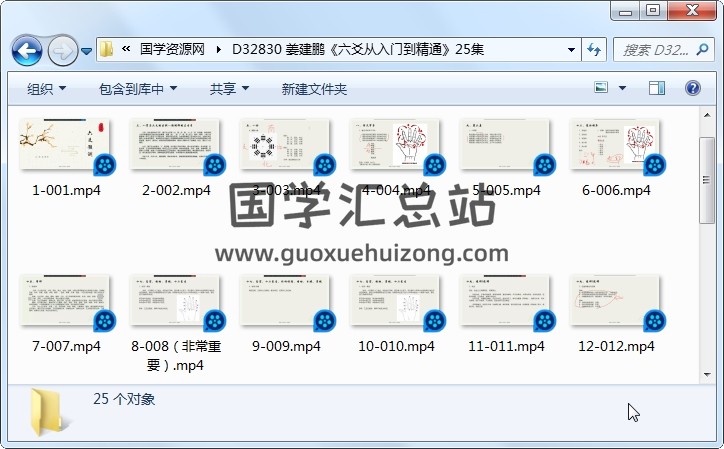
Task: Open the 组织 menu
Action: (x=46, y=89)
